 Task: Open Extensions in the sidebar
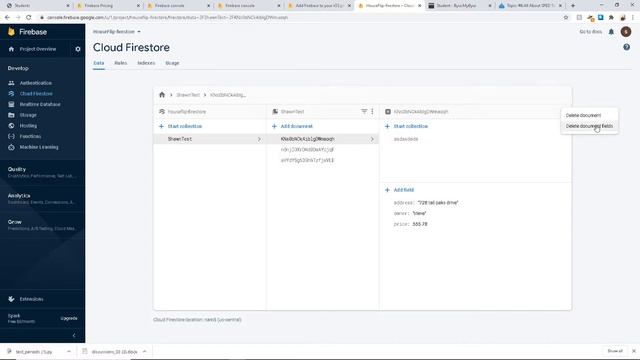[31, 299]
